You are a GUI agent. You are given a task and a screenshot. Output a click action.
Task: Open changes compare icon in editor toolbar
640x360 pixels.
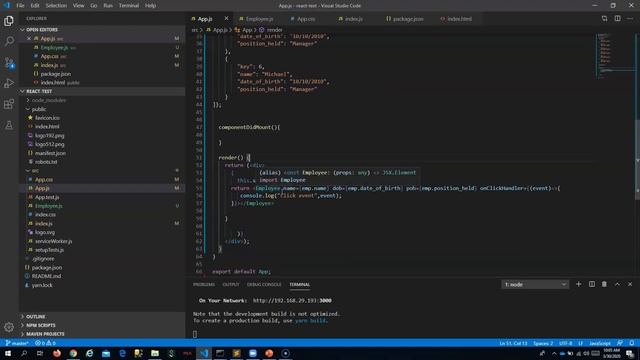click(604, 18)
